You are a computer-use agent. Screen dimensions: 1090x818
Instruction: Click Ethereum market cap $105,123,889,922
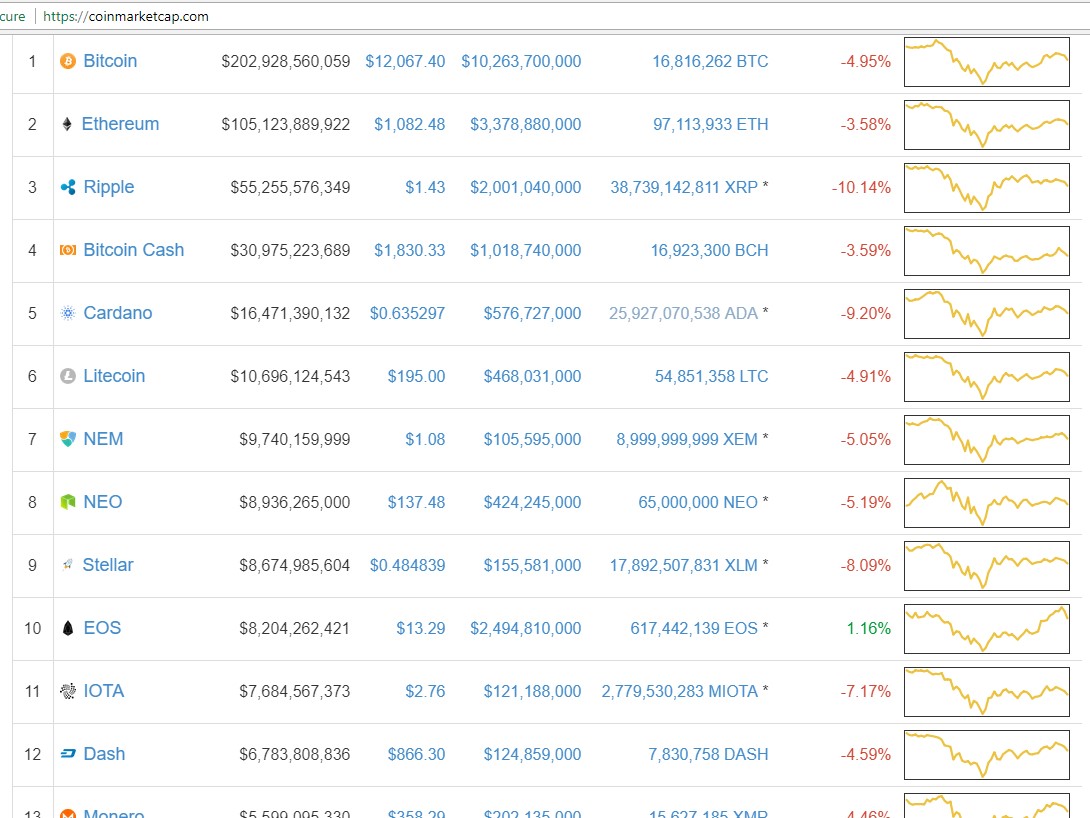coord(286,125)
